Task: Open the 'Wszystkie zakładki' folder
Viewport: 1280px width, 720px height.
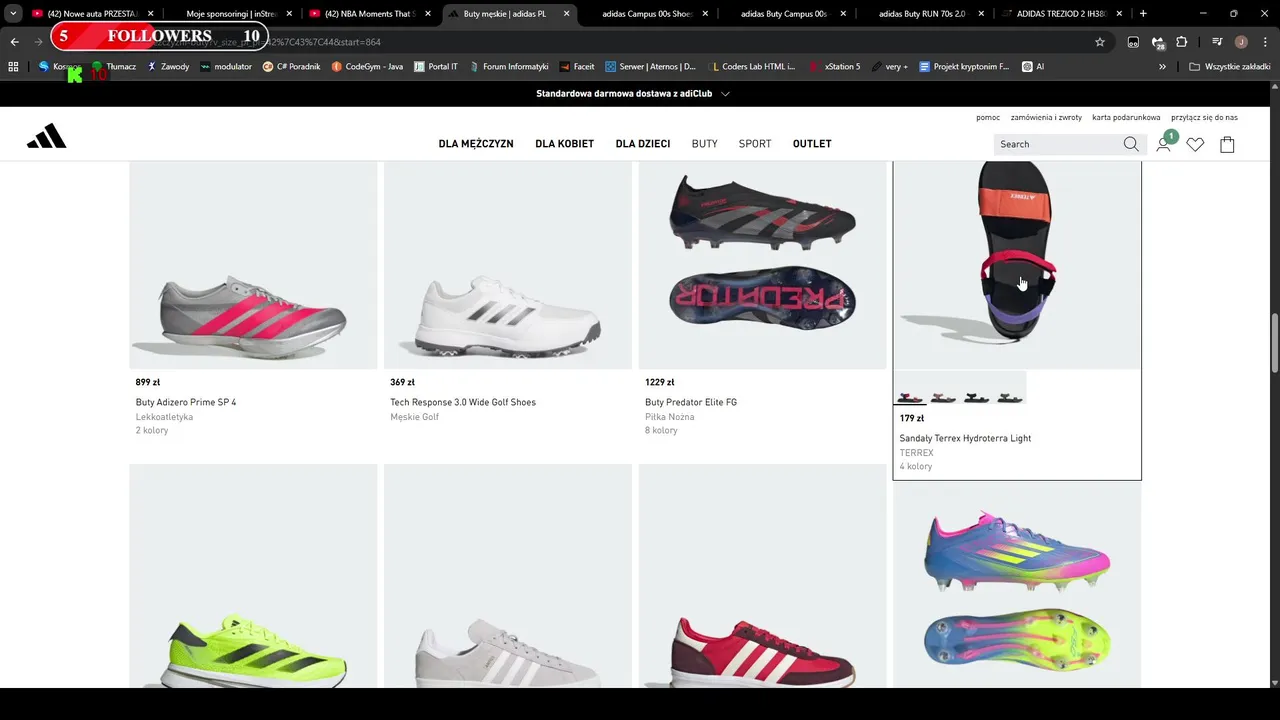Action: [x=1229, y=66]
